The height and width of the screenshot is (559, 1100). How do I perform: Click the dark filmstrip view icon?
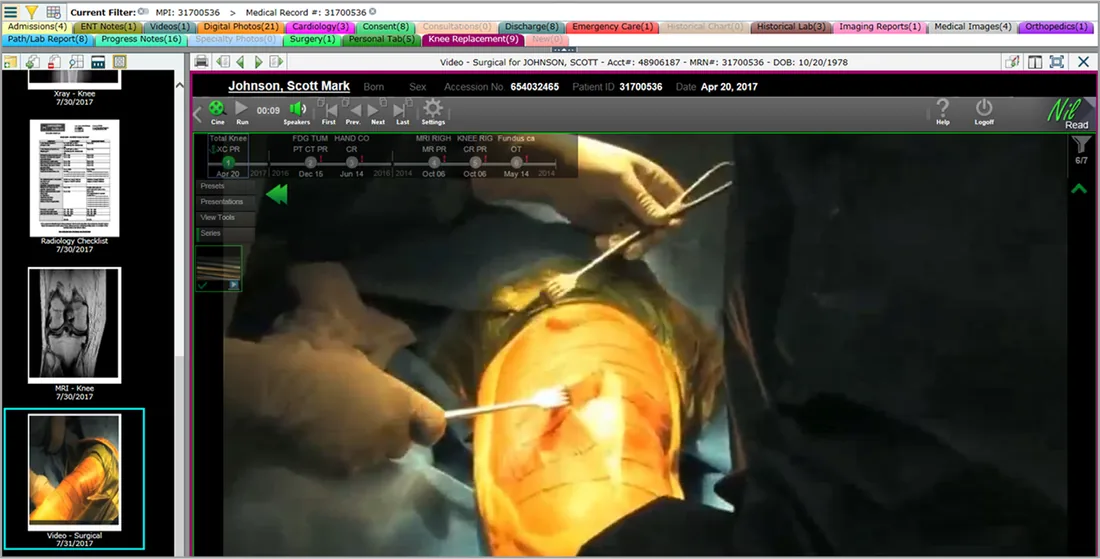(98, 62)
